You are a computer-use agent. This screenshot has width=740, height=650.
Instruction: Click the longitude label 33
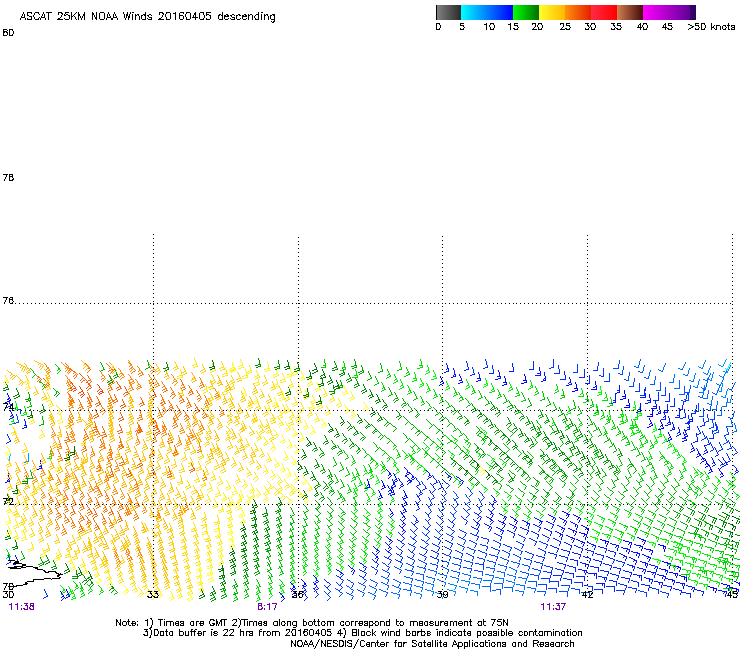tap(152, 594)
